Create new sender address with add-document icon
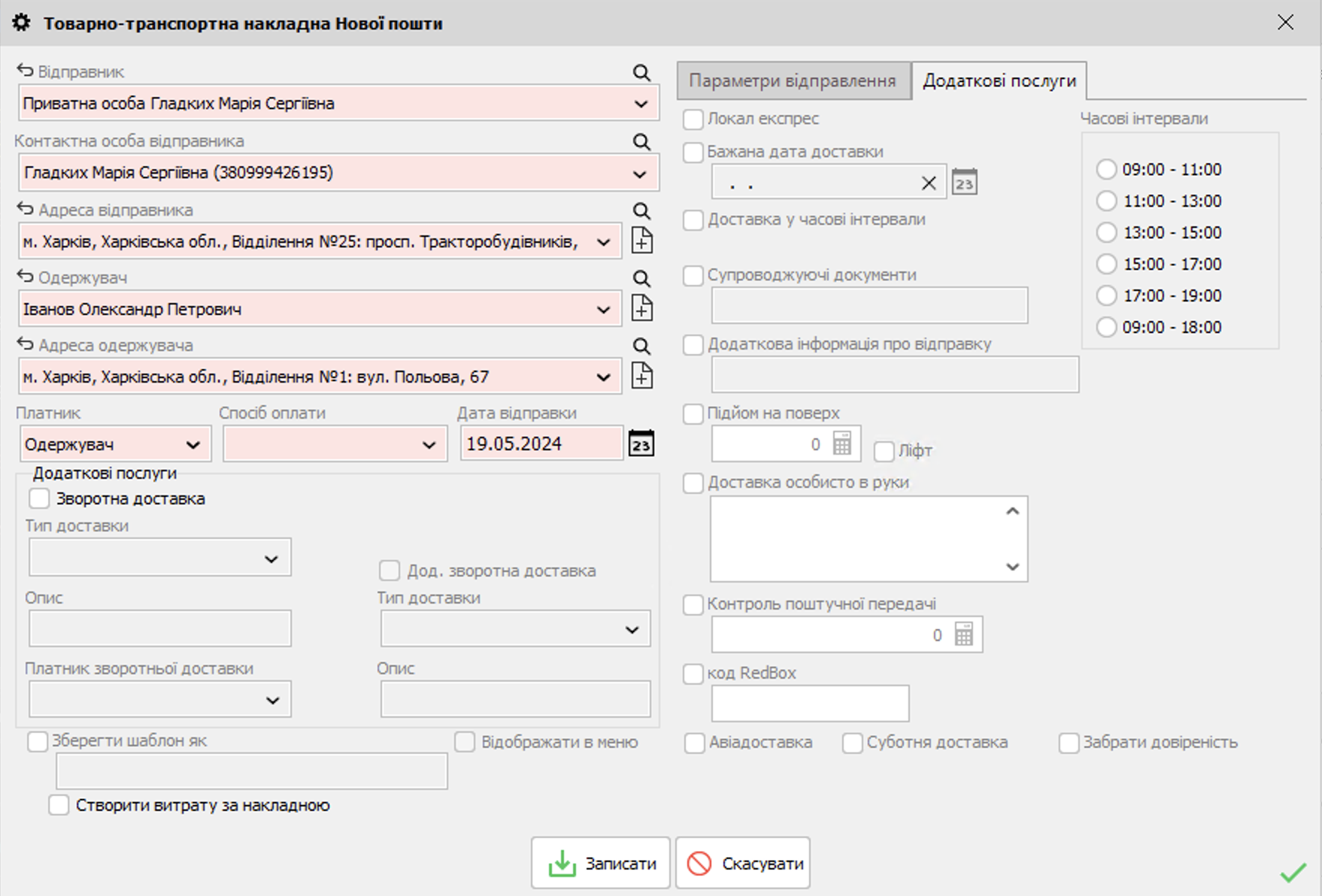Viewport: 1322px width, 896px height. tap(643, 239)
